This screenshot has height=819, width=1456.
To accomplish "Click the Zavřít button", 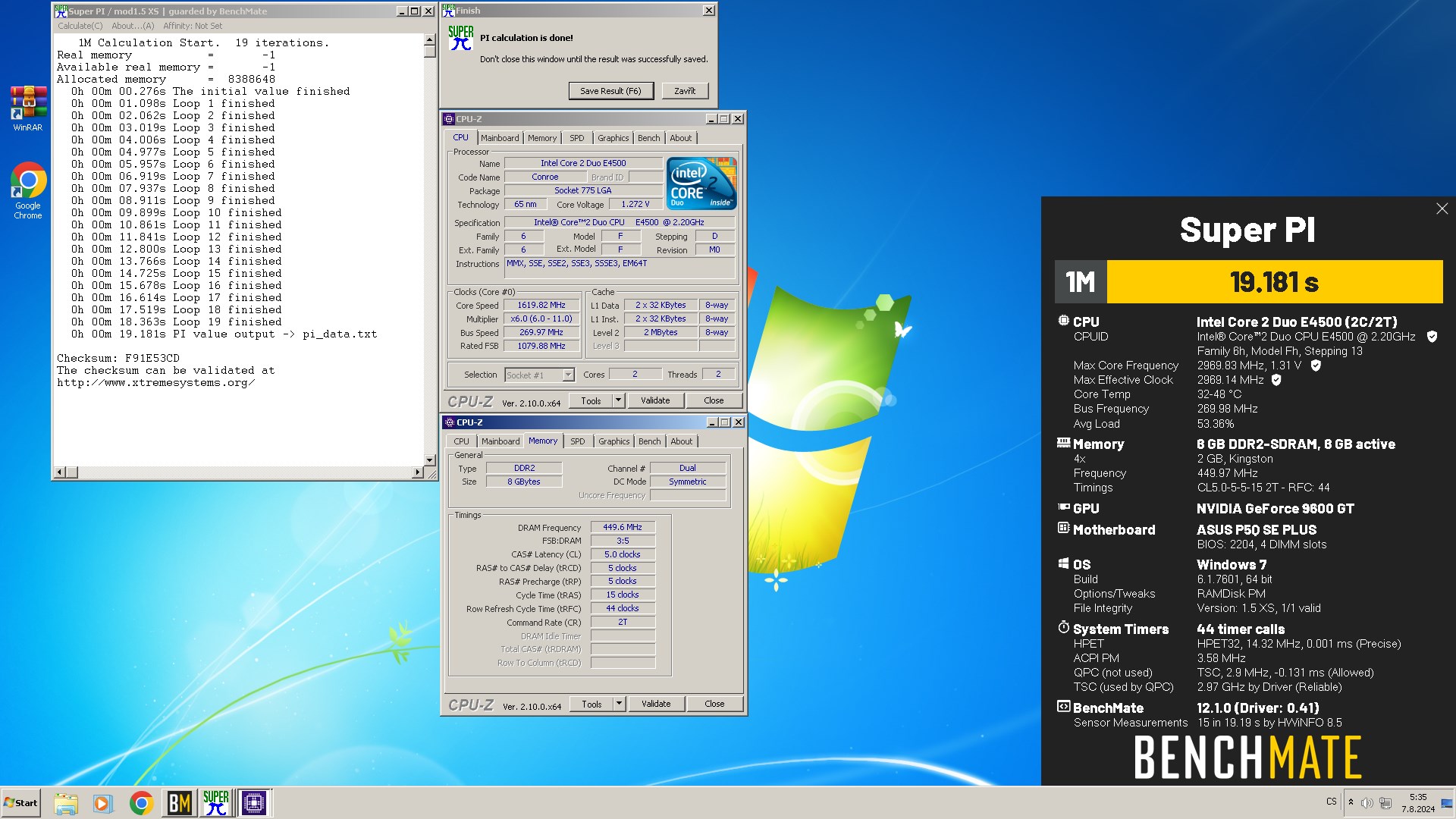I will 685,91.
